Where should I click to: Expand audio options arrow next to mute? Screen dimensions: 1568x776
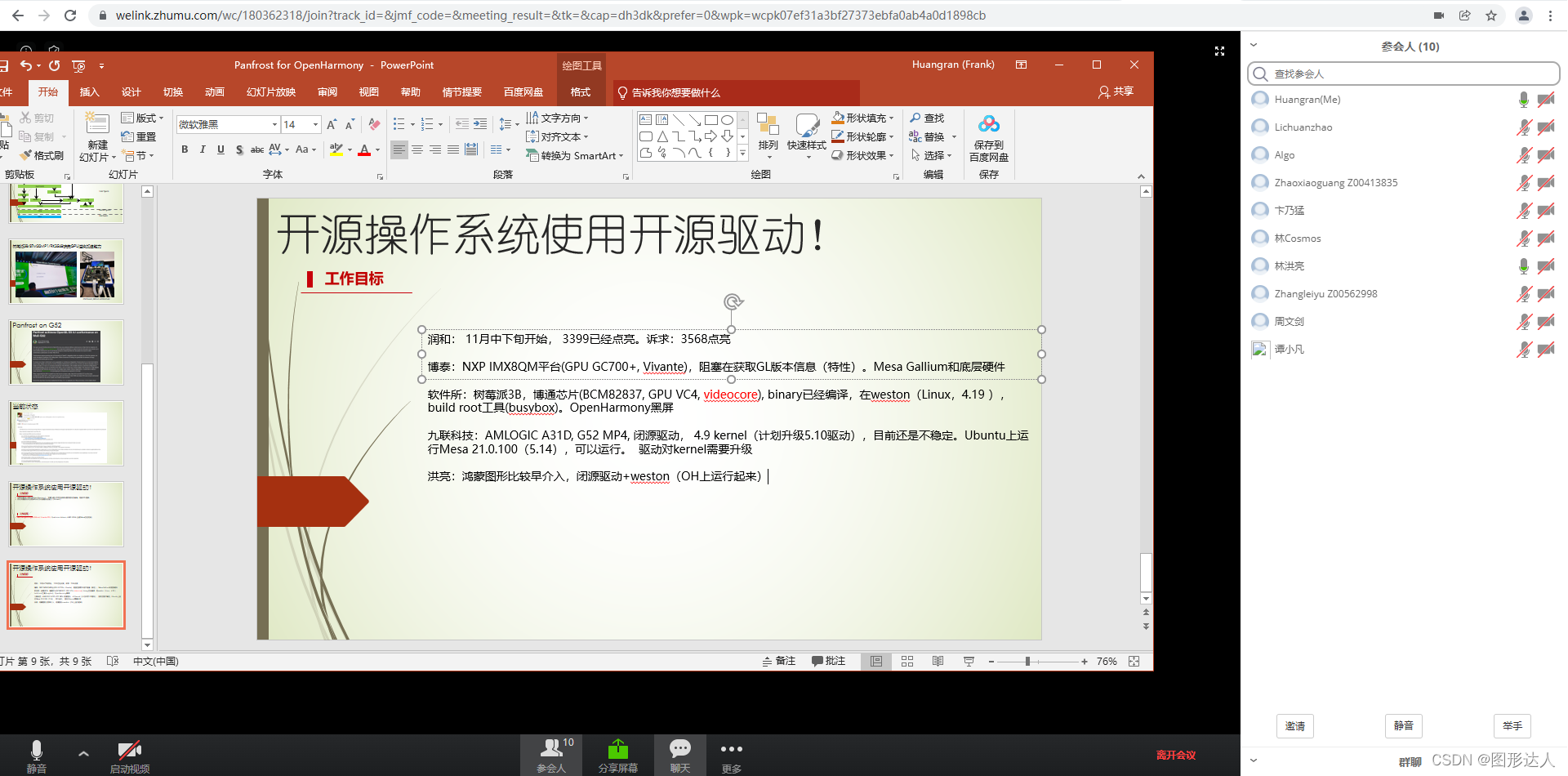point(83,754)
